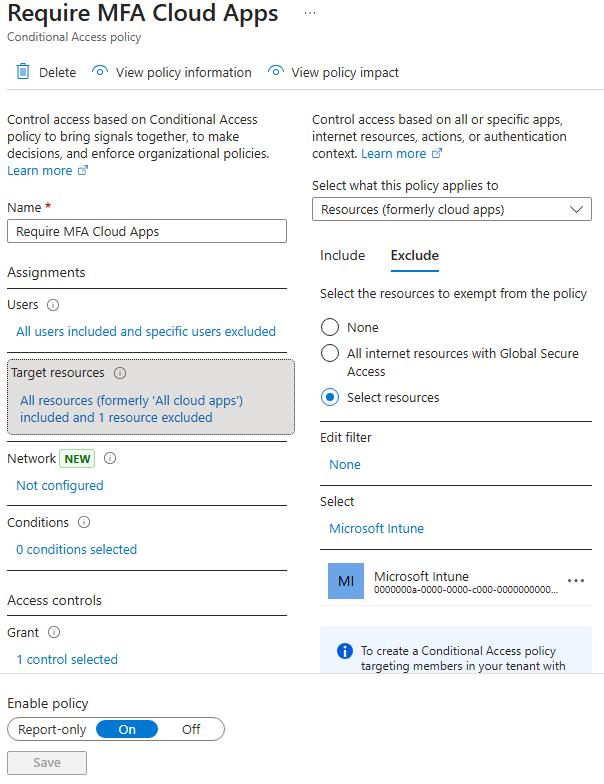This screenshot has height=784, width=604.
Task: Click the Delete trash can icon
Action: [x=23, y=72]
